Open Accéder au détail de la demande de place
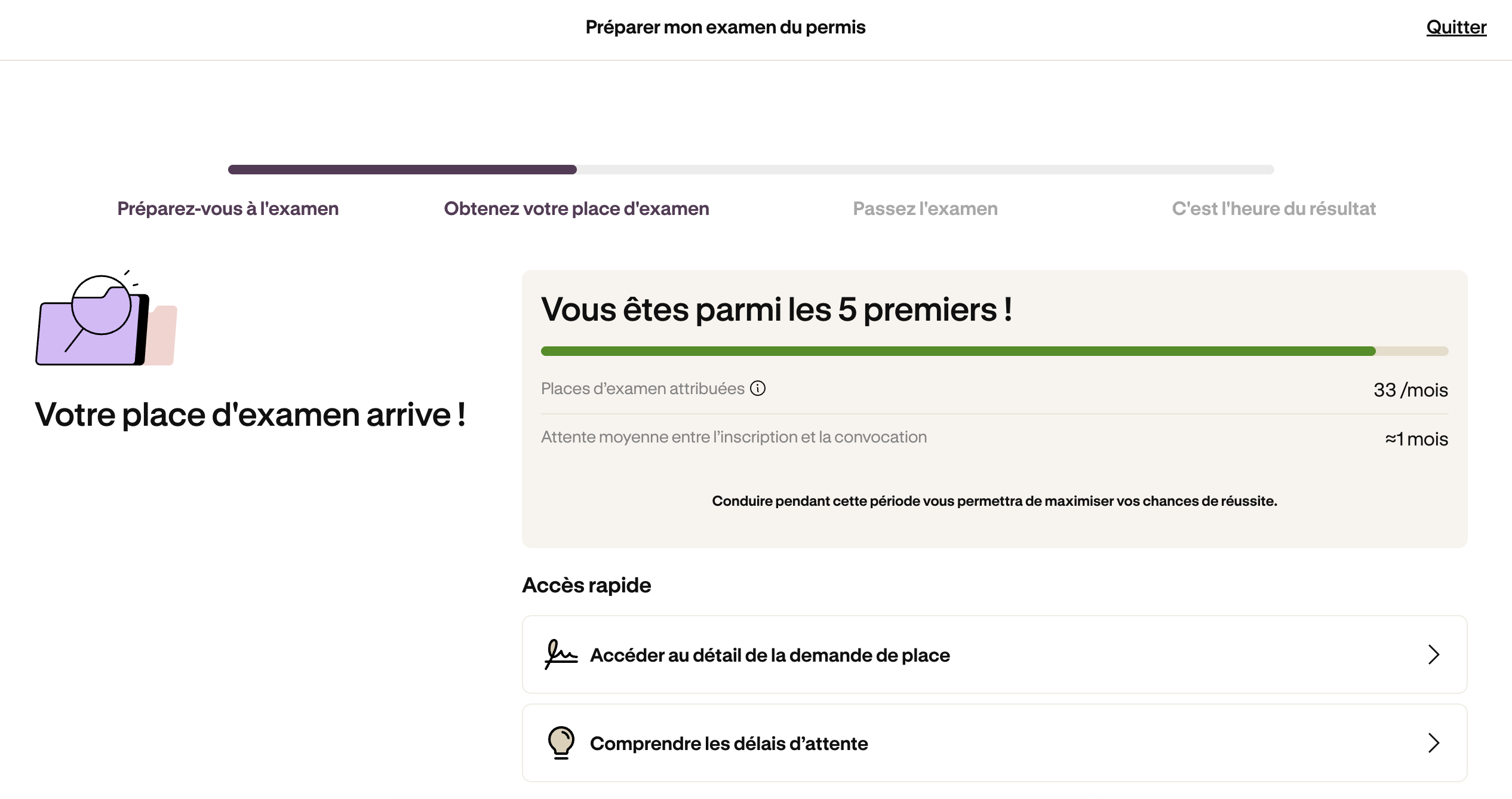 point(994,654)
